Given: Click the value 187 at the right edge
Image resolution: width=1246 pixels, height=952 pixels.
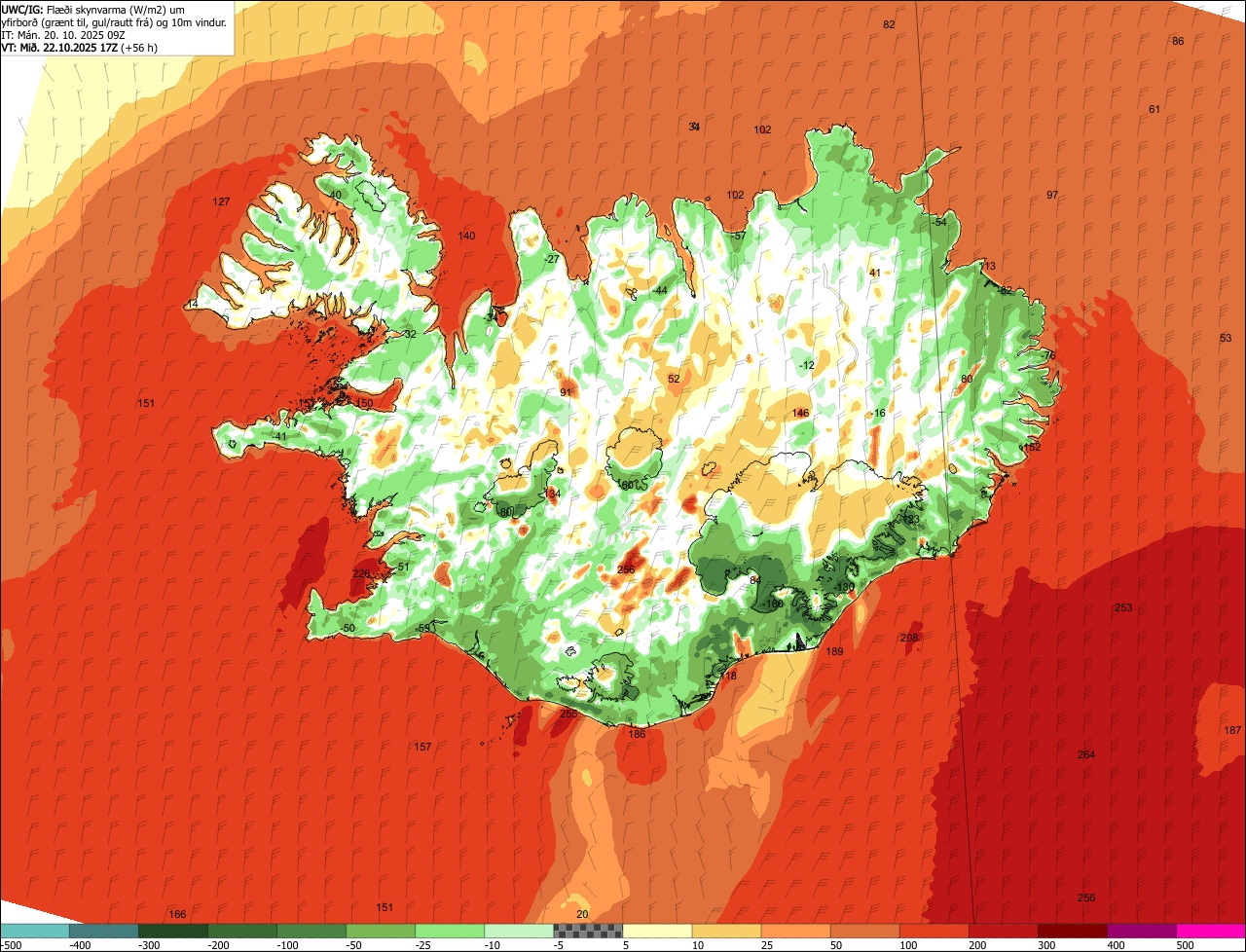Looking at the screenshot, I should tap(1232, 731).
